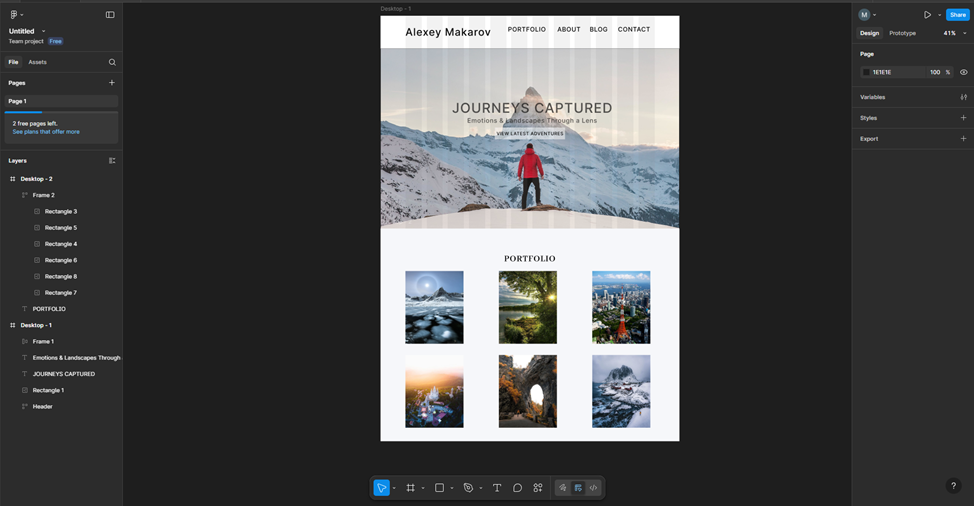Toggle page background visibility eye icon

pos(963,72)
